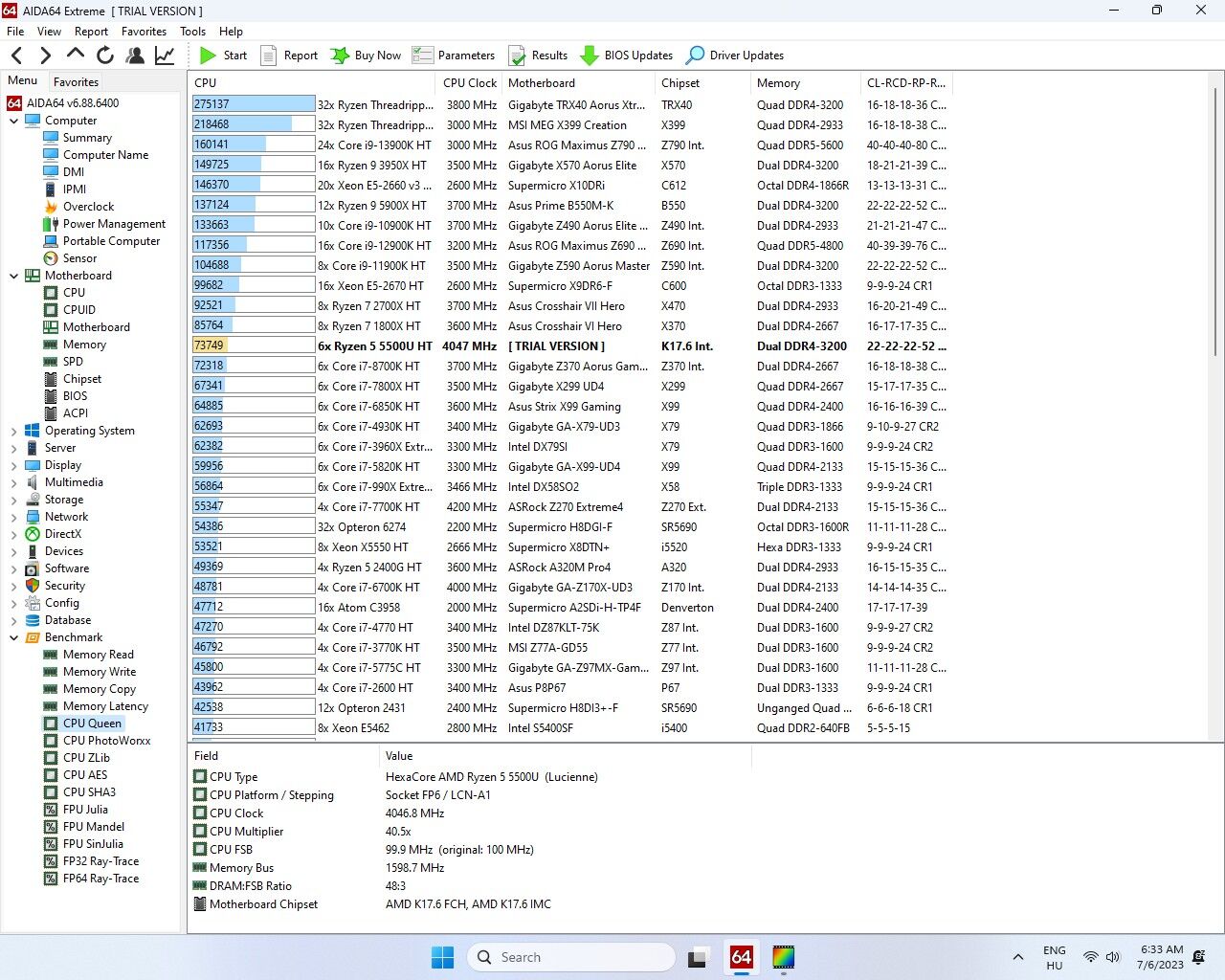
Task: Switch to the Menu tab
Action: click(23, 80)
